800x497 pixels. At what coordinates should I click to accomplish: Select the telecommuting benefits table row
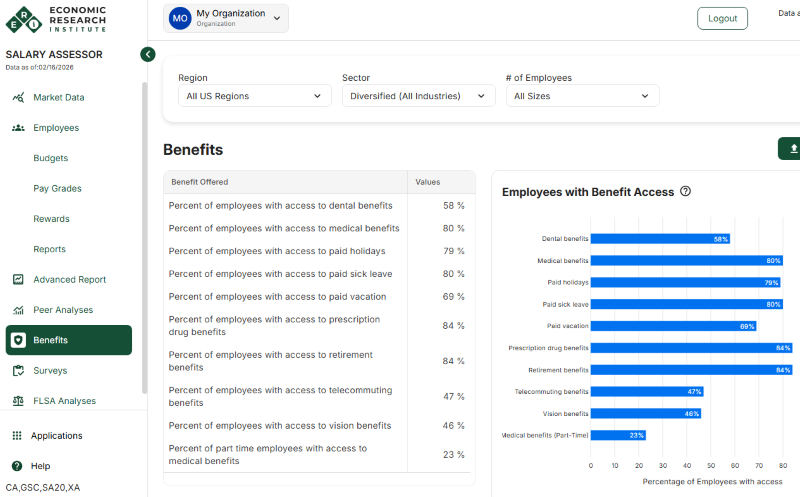pos(319,396)
